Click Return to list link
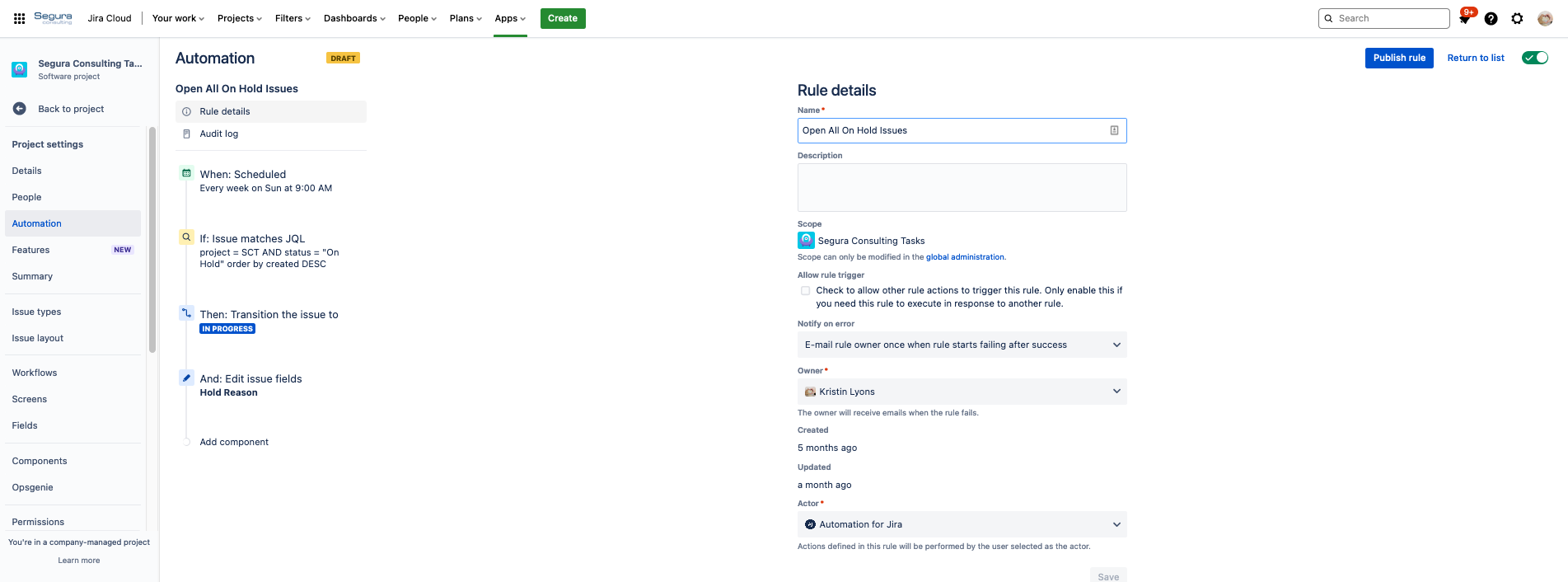1568x582 pixels. pyautogui.click(x=1476, y=58)
